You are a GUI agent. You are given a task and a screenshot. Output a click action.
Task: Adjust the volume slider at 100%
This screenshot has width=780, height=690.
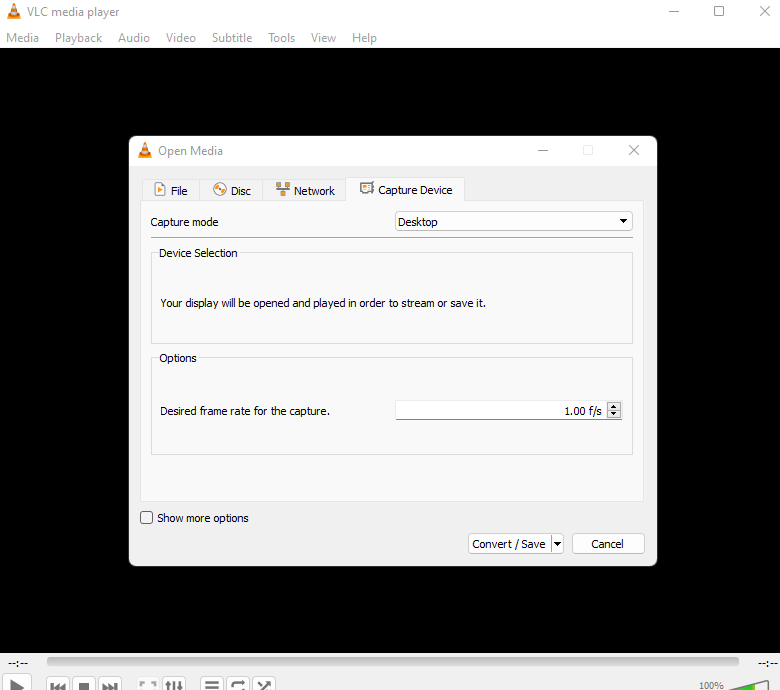(x=750, y=686)
